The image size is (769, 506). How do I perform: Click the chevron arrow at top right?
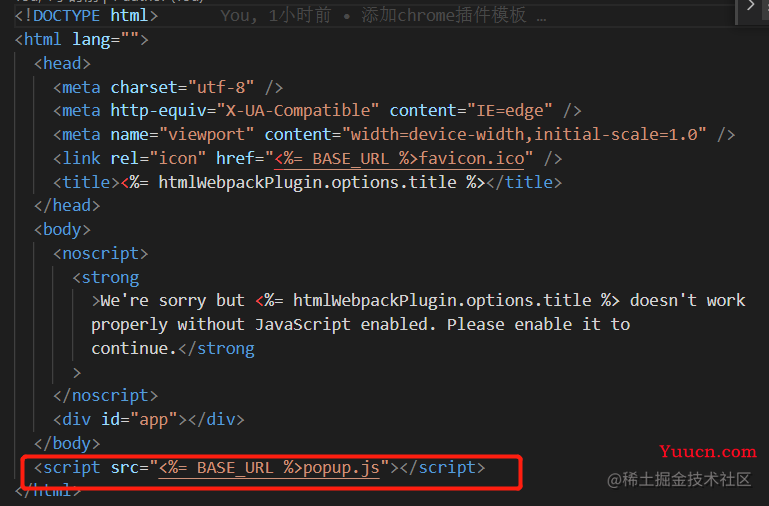coord(750,6)
